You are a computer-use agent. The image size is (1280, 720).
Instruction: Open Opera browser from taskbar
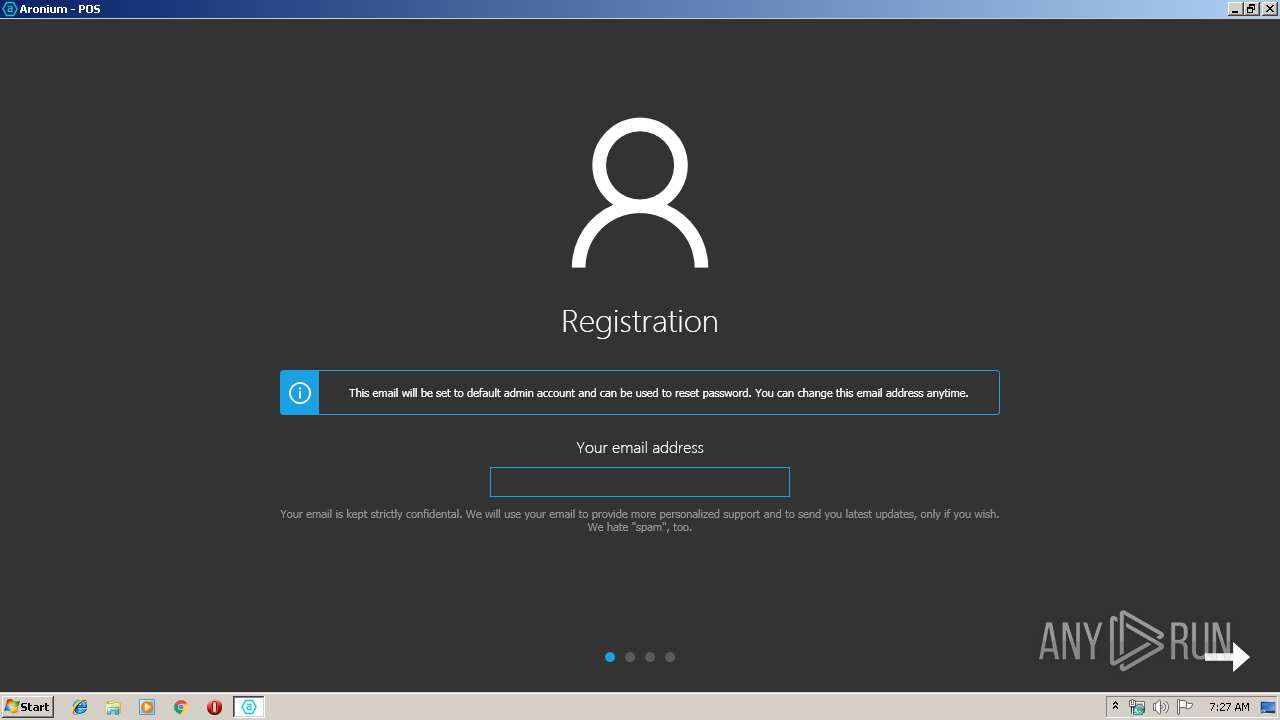[214, 707]
